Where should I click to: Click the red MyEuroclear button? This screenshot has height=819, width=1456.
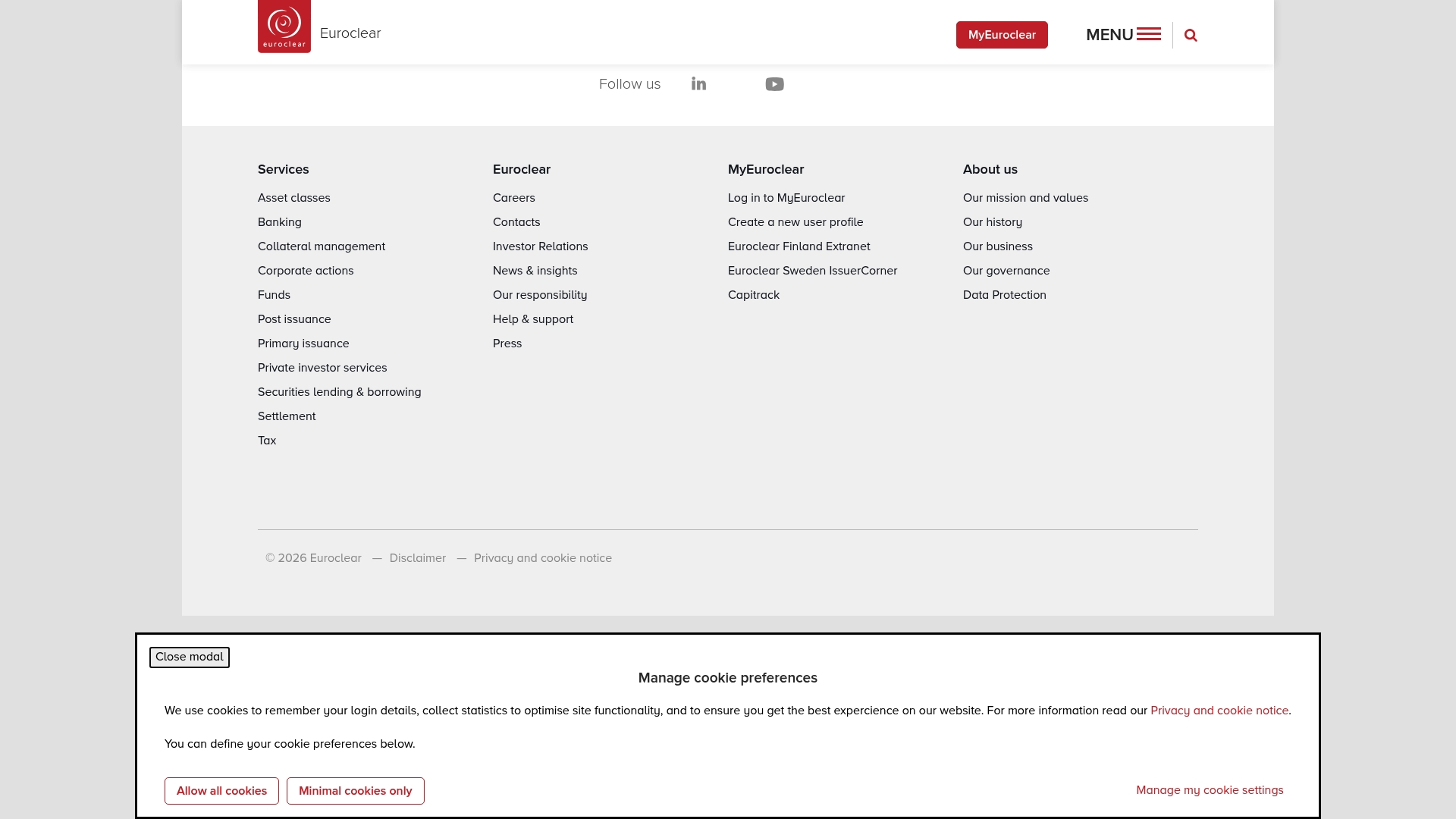[1002, 35]
